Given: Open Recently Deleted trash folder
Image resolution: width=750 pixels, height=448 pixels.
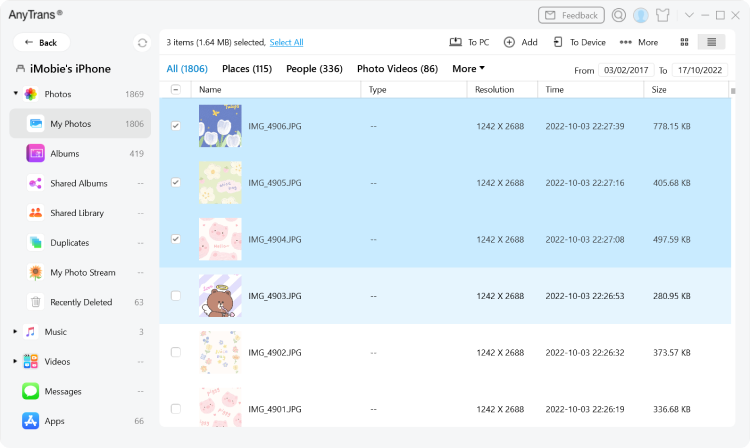Looking at the screenshot, I should click(x=81, y=302).
